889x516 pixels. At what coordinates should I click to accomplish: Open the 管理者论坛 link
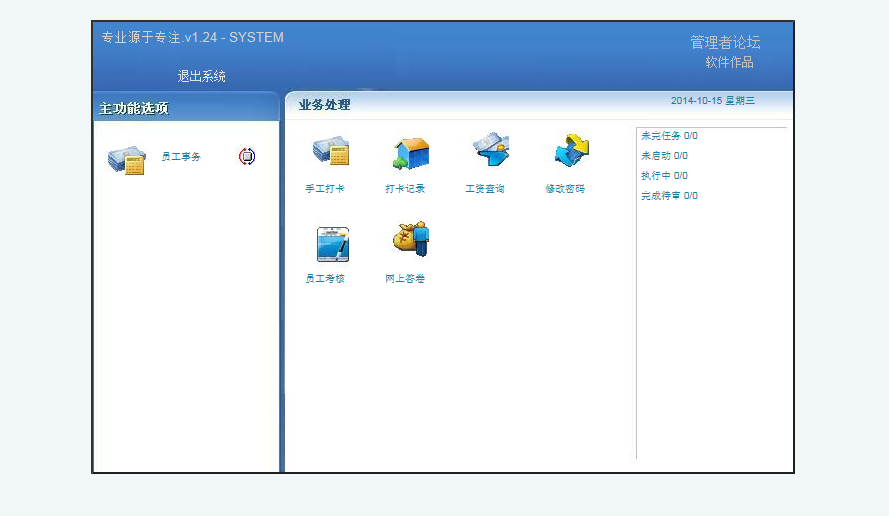point(725,42)
